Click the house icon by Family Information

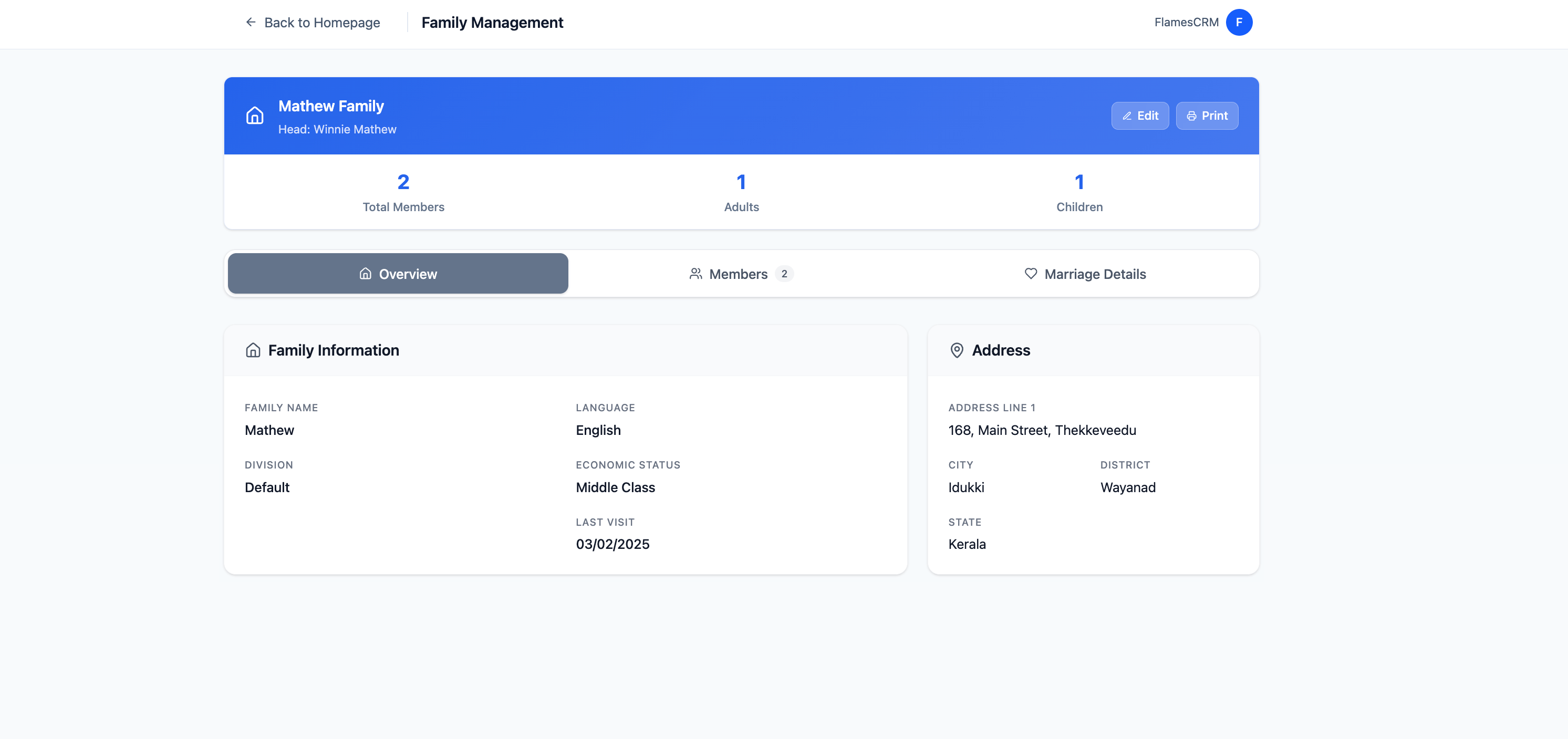253,350
